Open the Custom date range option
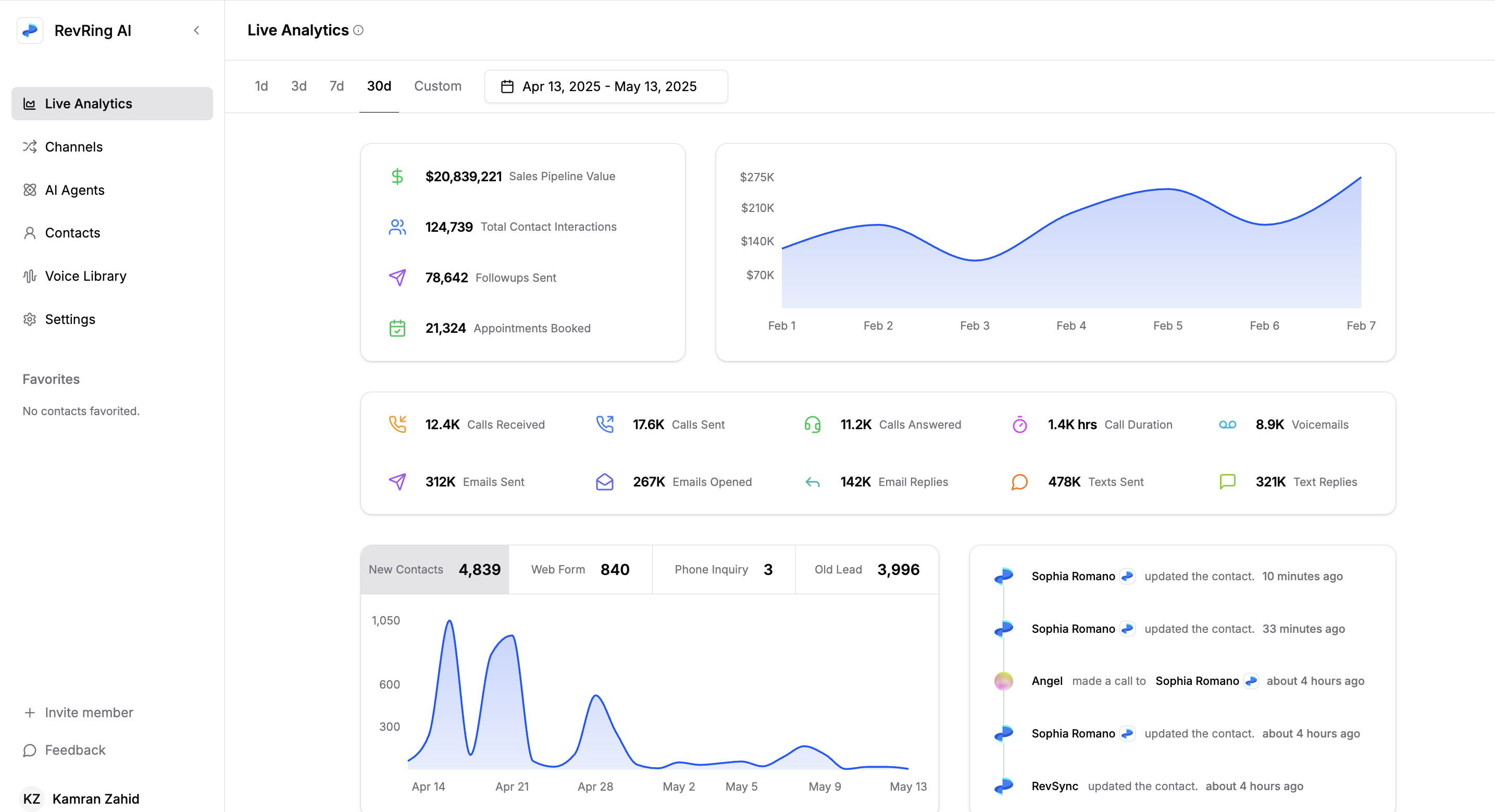The image size is (1495, 812). tap(438, 86)
